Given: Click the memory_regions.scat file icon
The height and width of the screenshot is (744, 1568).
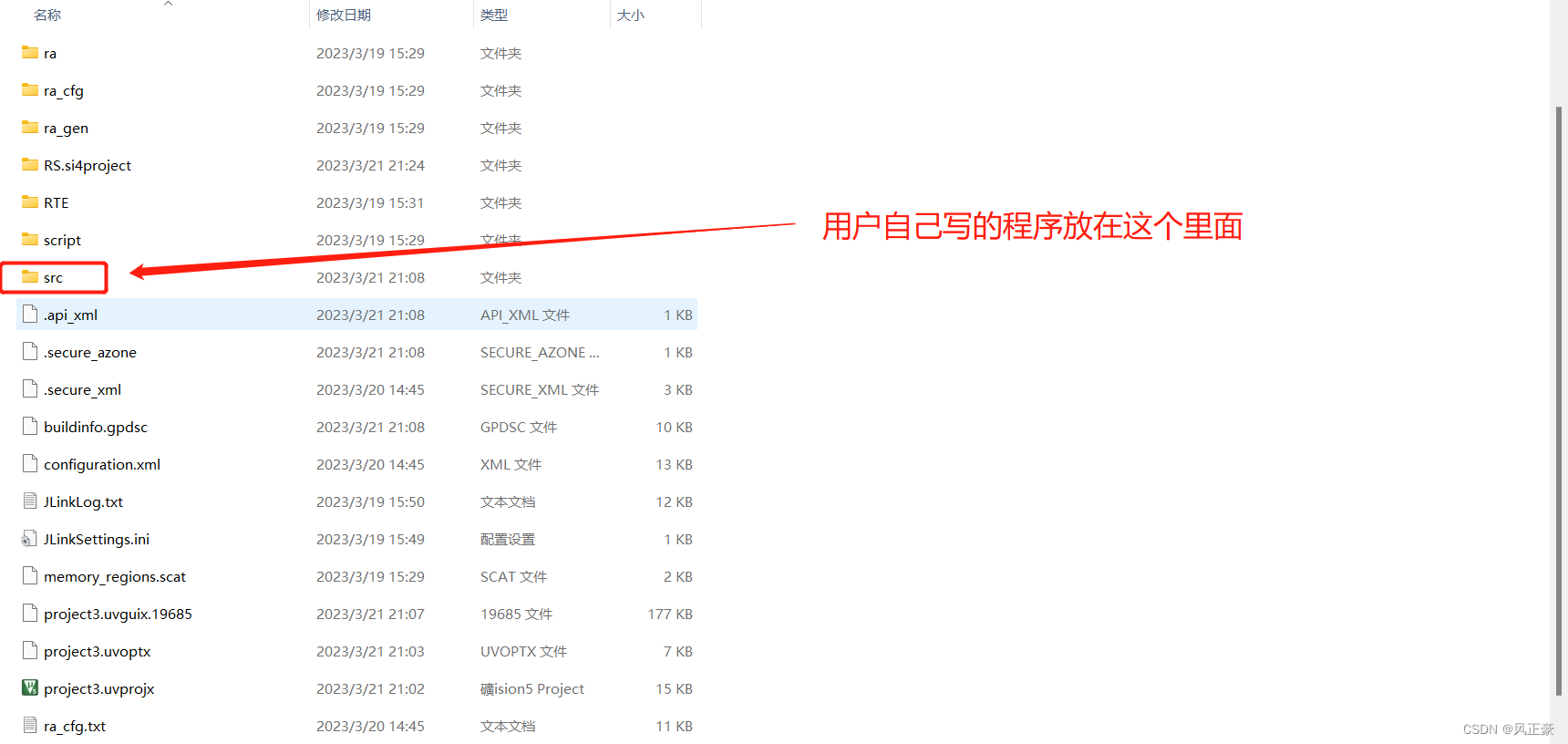Looking at the screenshot, I should [x=30, y=576].
